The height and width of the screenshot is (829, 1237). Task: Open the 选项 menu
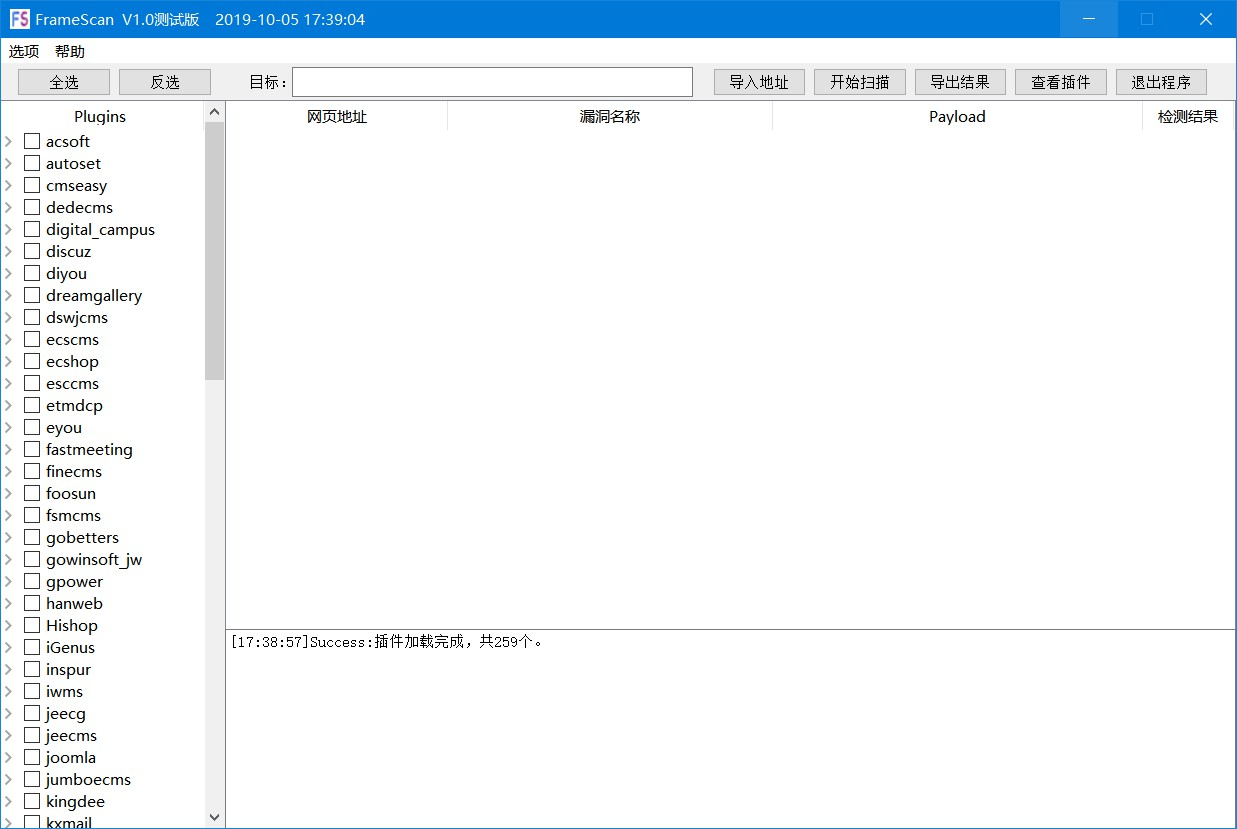(x=24, y=52)
